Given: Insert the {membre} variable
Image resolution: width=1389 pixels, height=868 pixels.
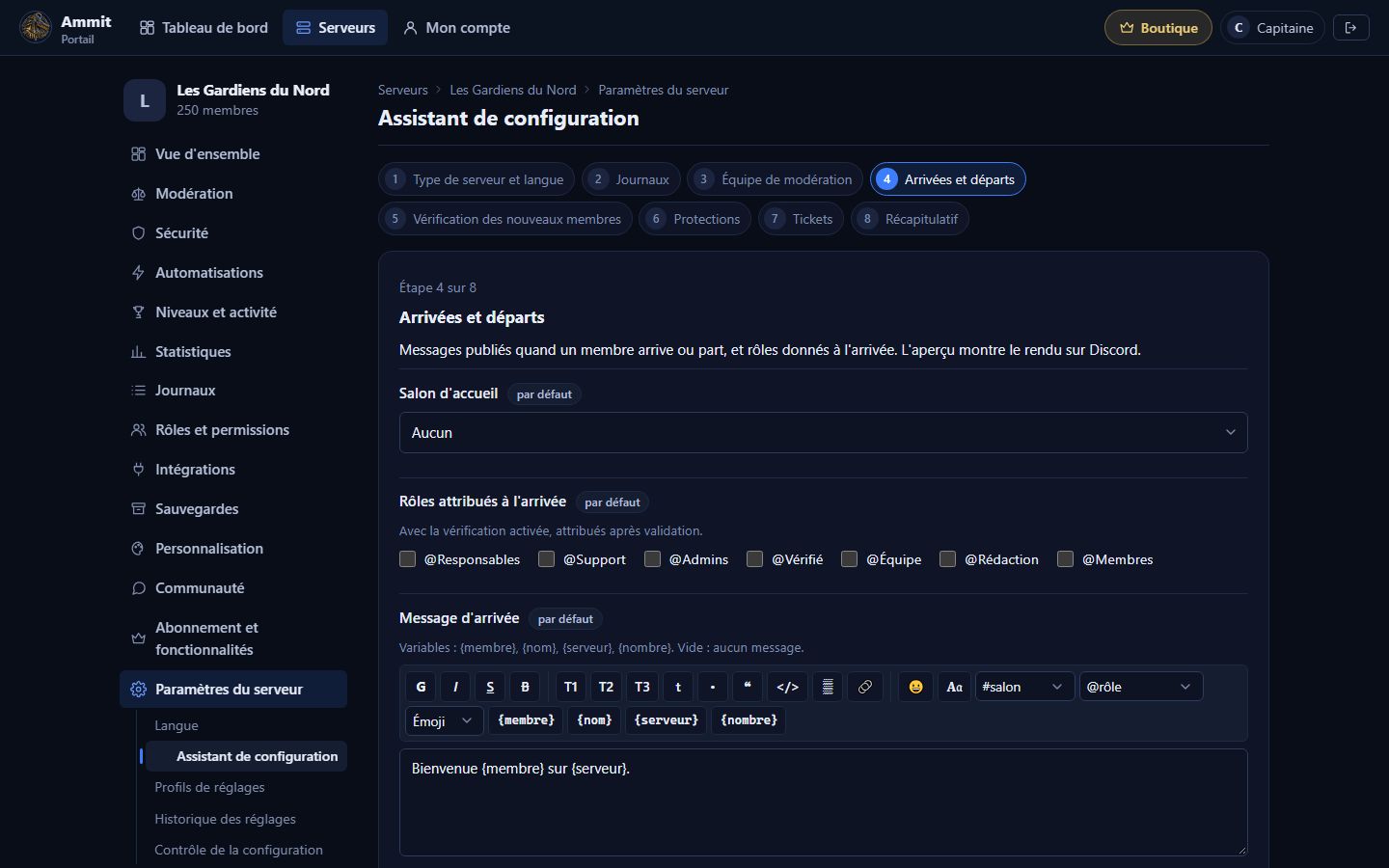Looking at the screenshot, I should (527, 720).
